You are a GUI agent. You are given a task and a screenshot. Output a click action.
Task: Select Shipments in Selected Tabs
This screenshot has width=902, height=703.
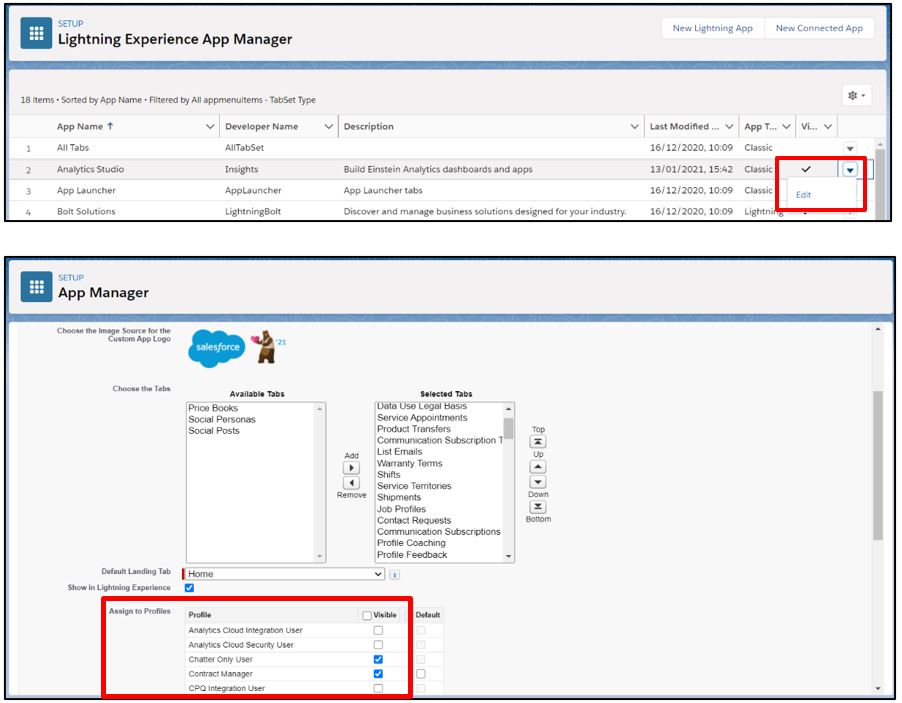(x=399, y=498)
